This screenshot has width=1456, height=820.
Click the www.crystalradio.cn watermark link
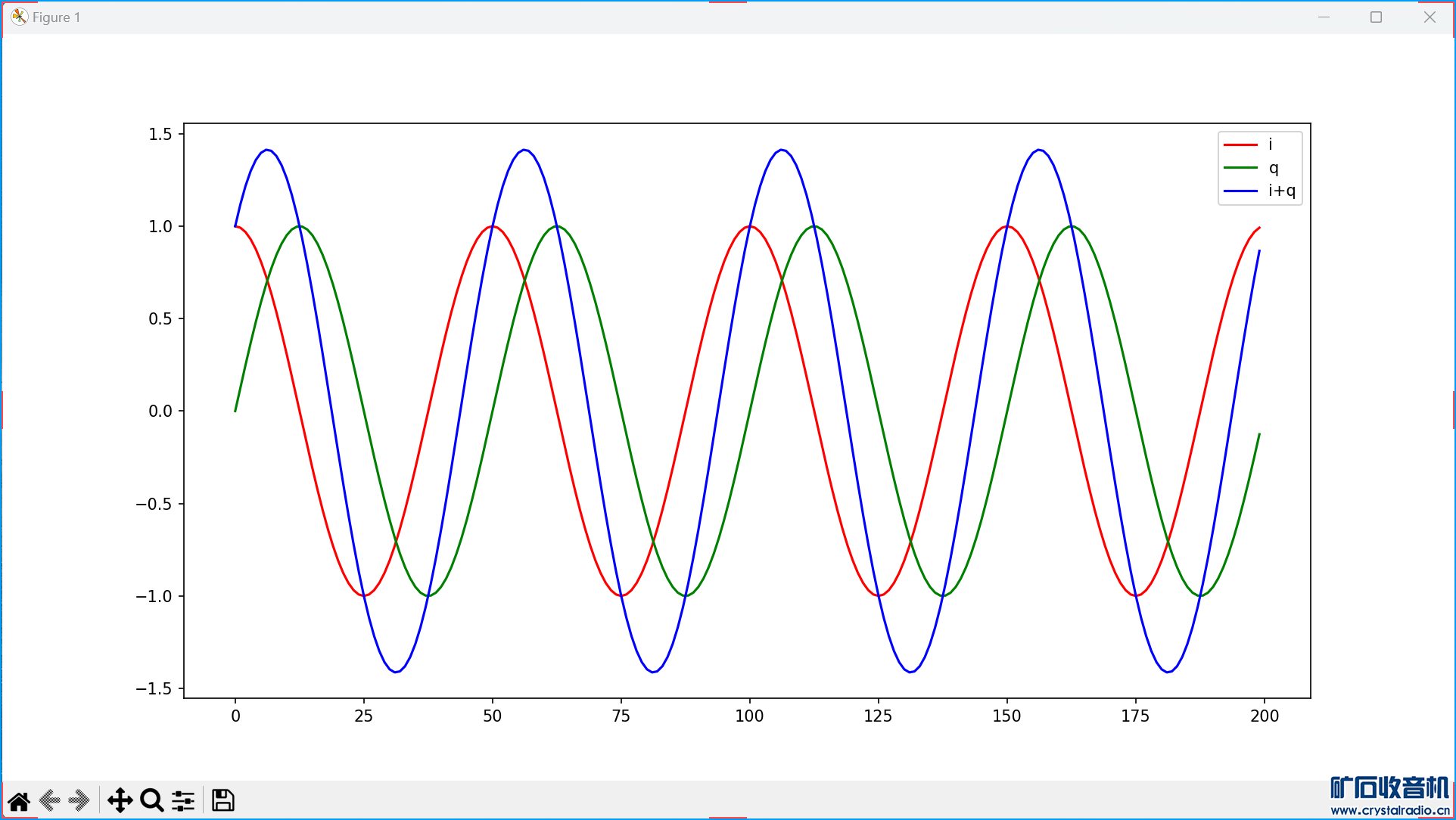(x=1390, y=810)
